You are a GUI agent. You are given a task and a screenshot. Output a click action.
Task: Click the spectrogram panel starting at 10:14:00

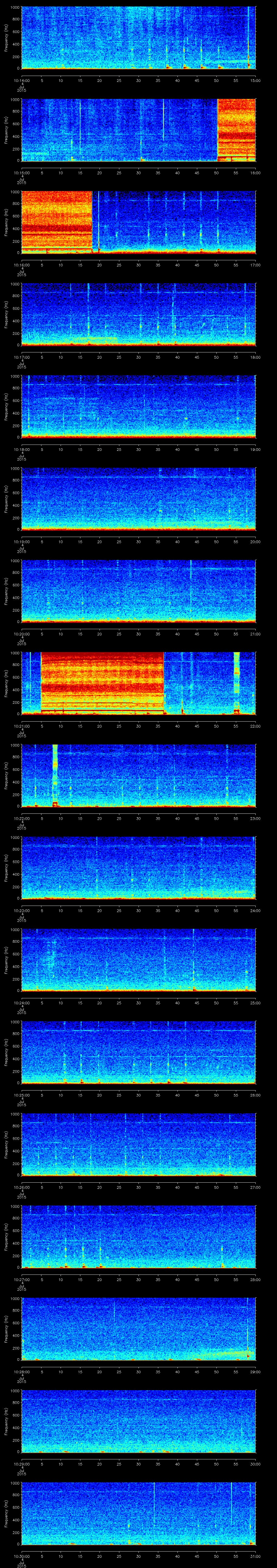(x=138, y=38)
